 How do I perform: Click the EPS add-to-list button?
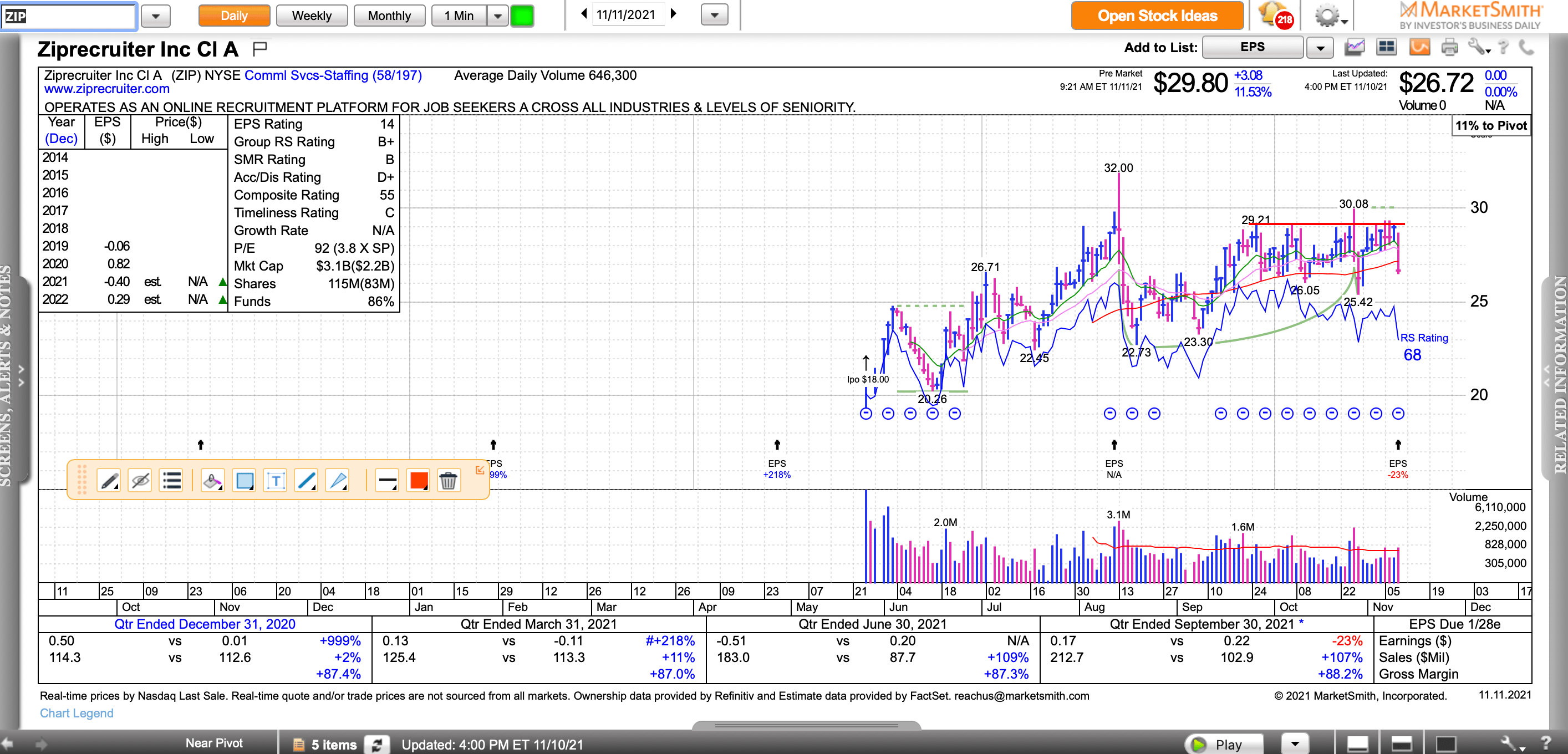[x=1252, y=48]
